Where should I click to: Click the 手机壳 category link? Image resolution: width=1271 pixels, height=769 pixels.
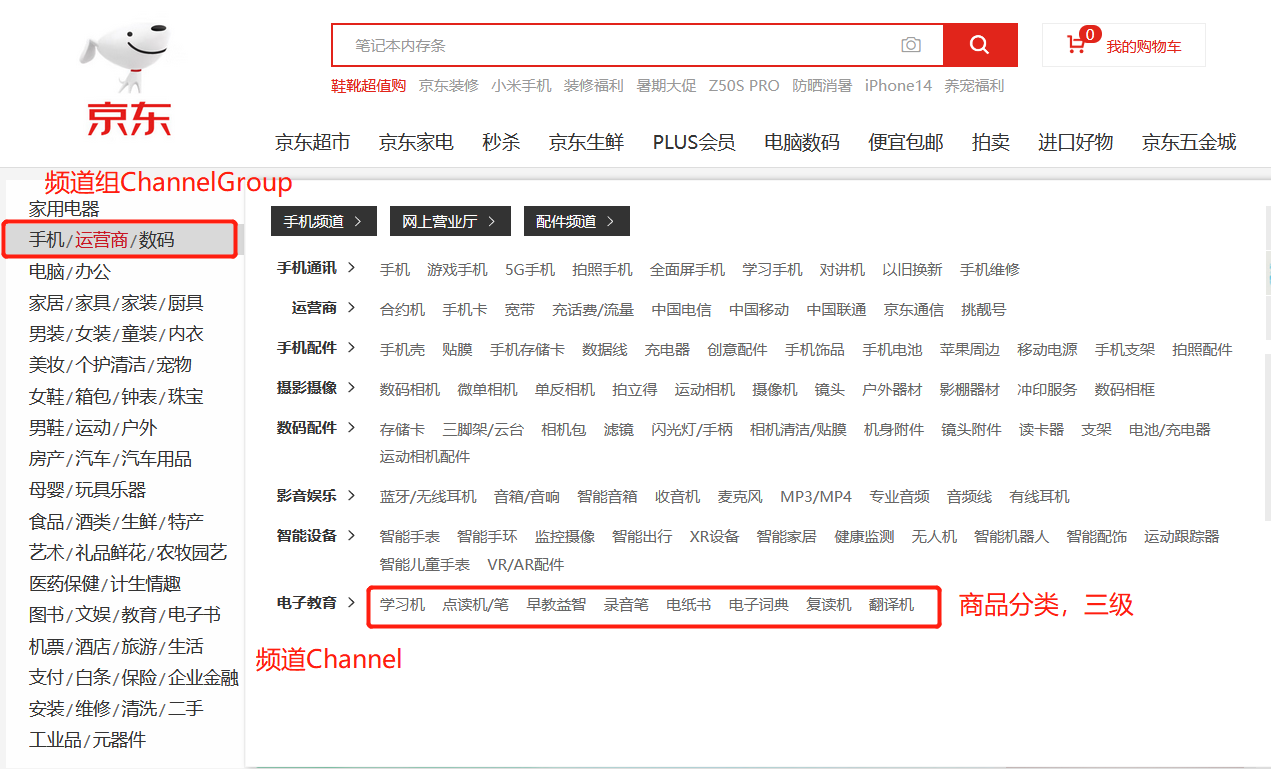(x=402, y=350)
